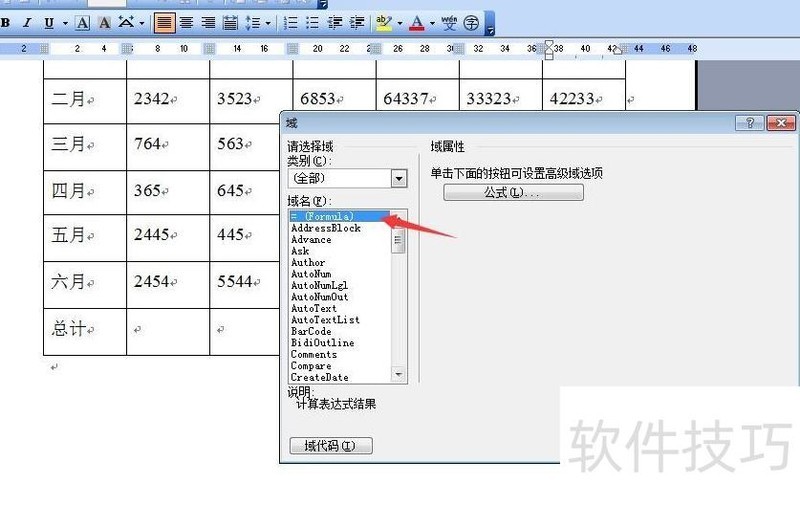Decrease the paragraph indent

point(335,23)
